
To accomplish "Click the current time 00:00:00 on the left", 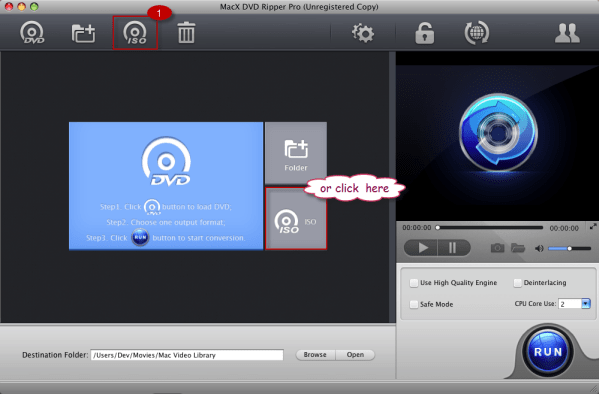I will tap(417, 228).
